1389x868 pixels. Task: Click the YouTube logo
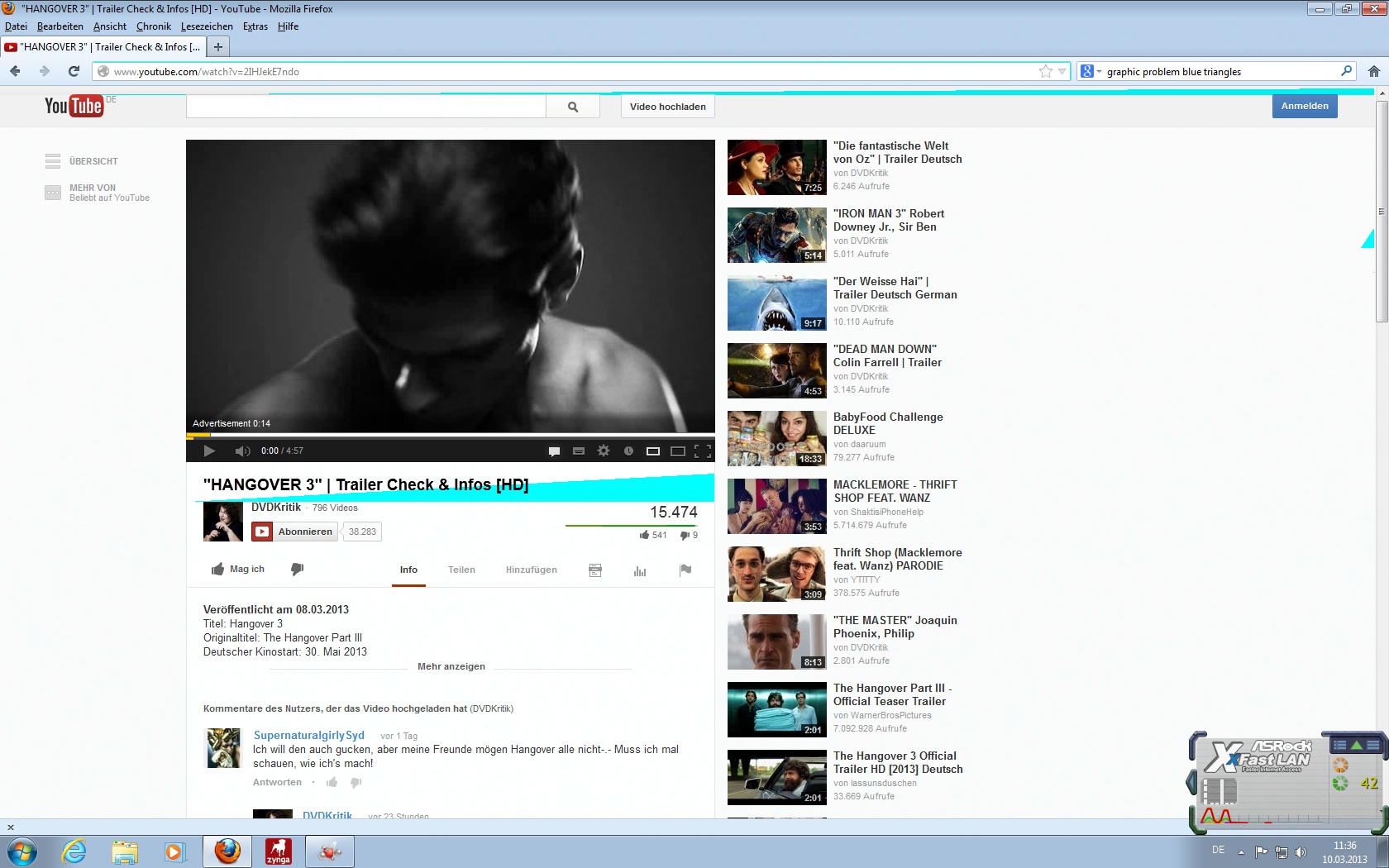pos(74,106)
